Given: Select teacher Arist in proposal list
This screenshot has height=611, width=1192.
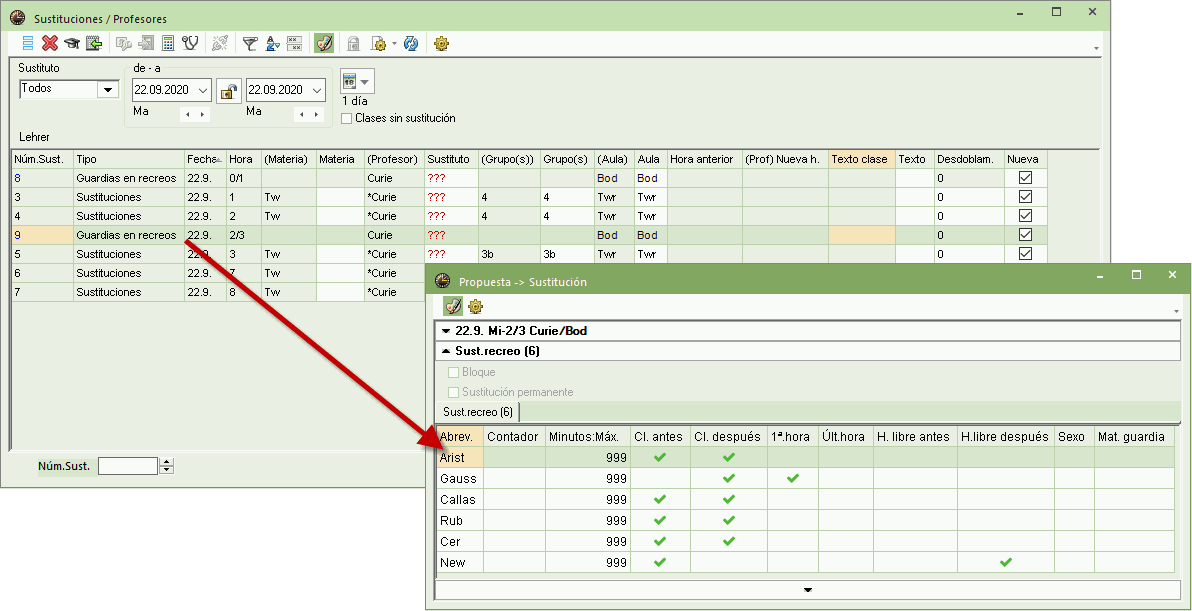Looking at the screenshot, I should (x=458, y=457).
